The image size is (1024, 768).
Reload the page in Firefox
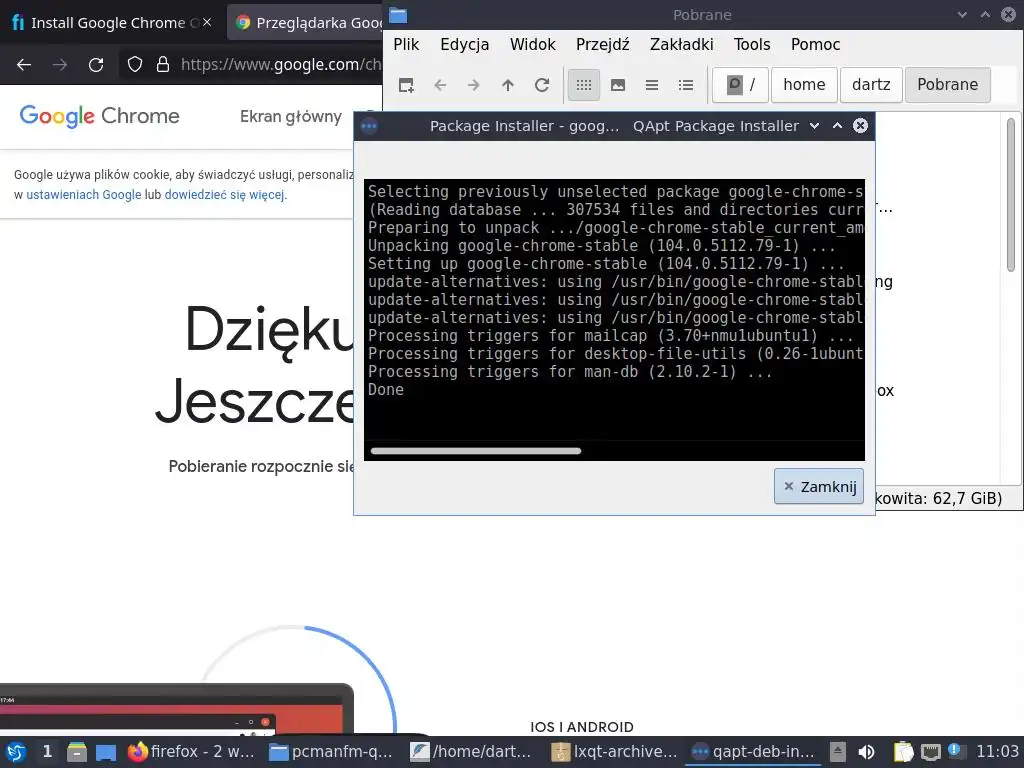(x=96, y=65)
